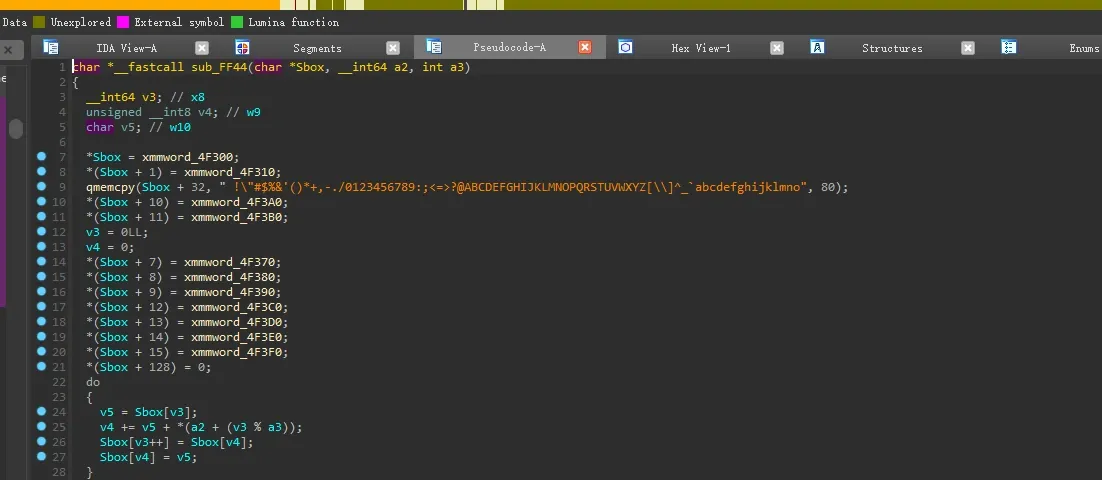Viewport: 1102px width, 480px height.
Task: Click the Segments tab icon
Action: pos(242,47)
